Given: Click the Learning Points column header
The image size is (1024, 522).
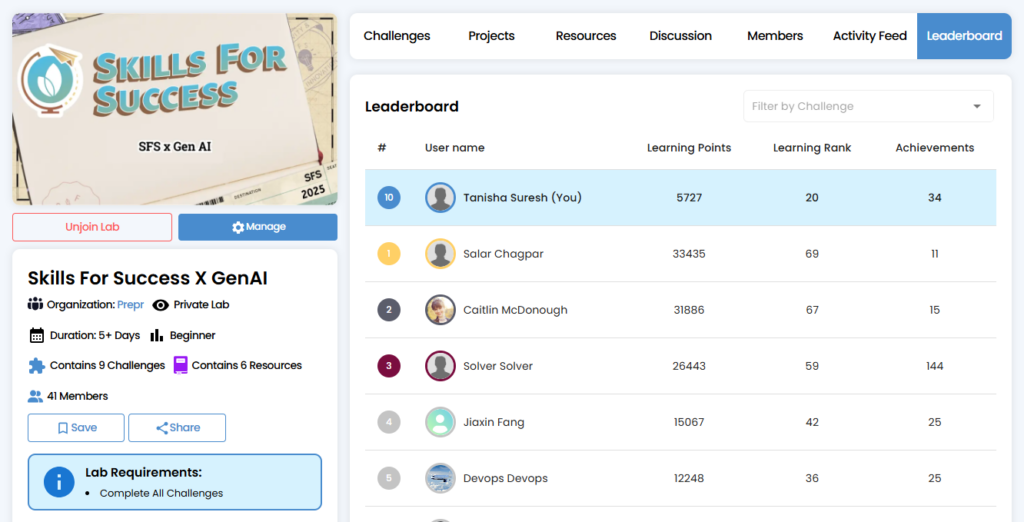Looking at the screenshot, I should coord(689,148).
